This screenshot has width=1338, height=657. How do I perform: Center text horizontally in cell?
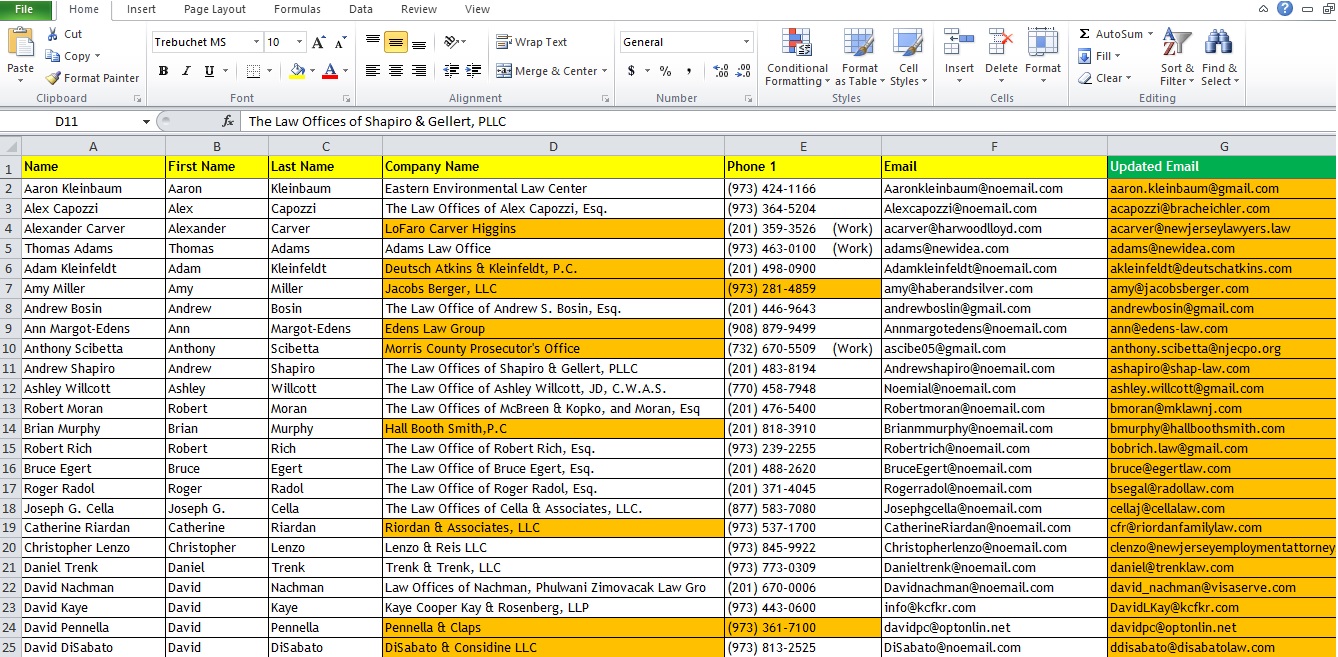click(x=396, y=71)
